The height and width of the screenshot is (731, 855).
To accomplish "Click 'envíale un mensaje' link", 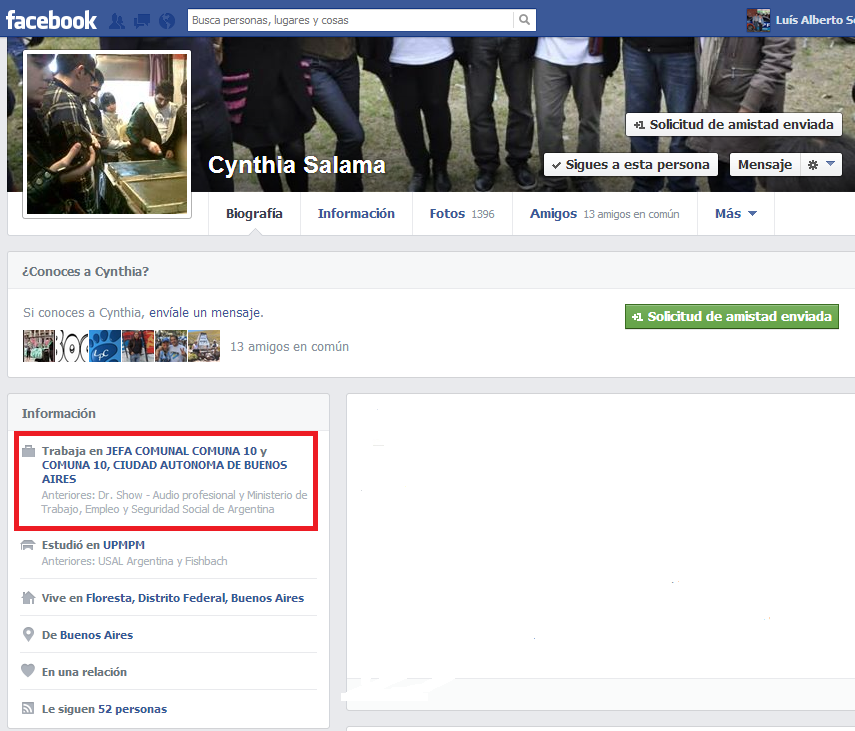I will click(205, 313).
